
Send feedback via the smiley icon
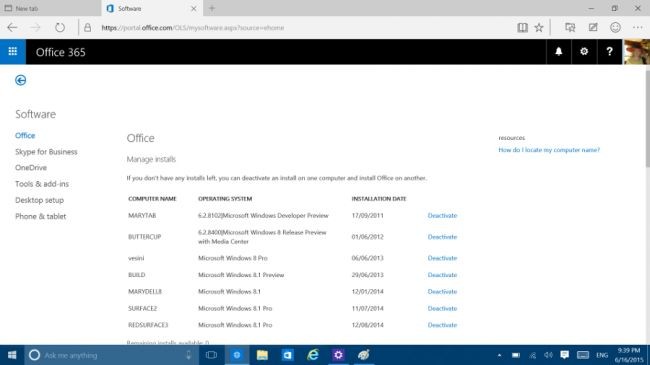point(615,27)
